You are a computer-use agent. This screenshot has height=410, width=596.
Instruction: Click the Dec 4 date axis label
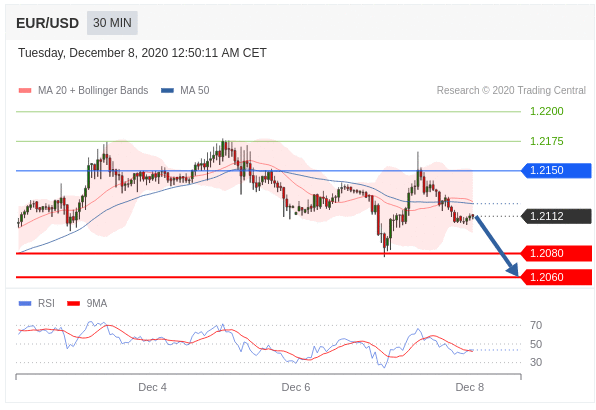[152, 387]
